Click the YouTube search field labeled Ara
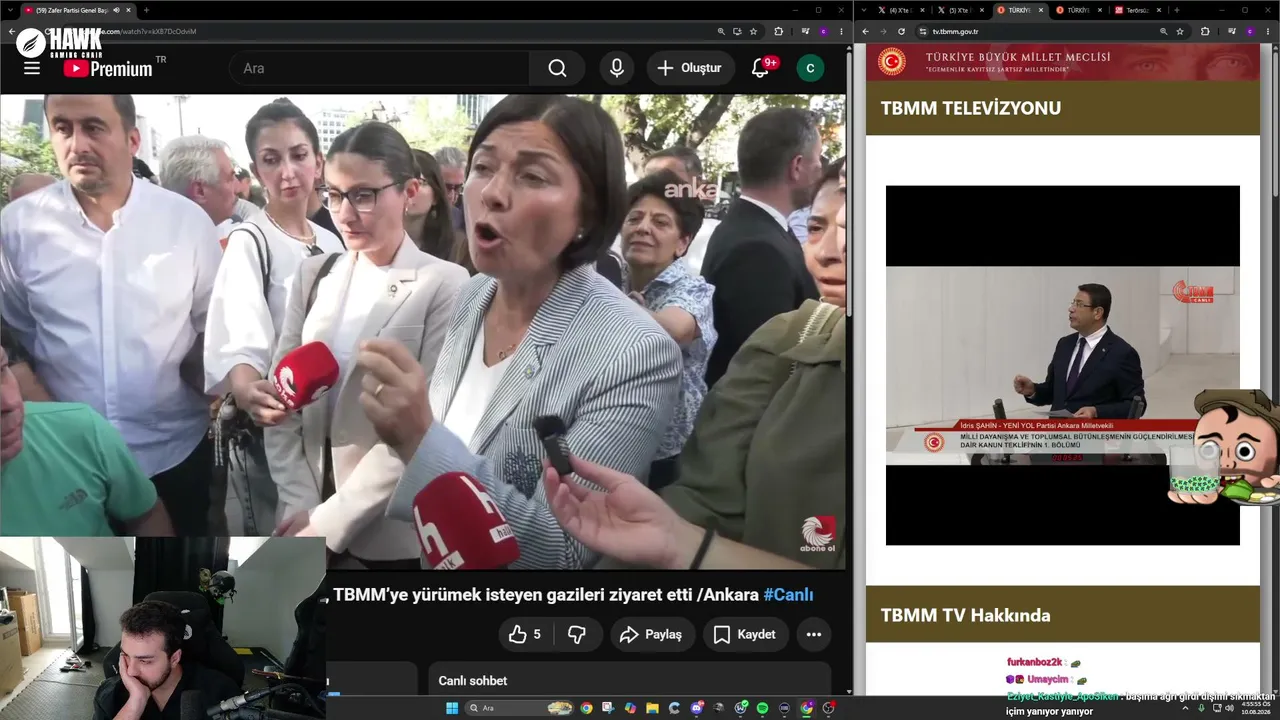This screenshot has width=1280, height=720. [x=380, y=68]
